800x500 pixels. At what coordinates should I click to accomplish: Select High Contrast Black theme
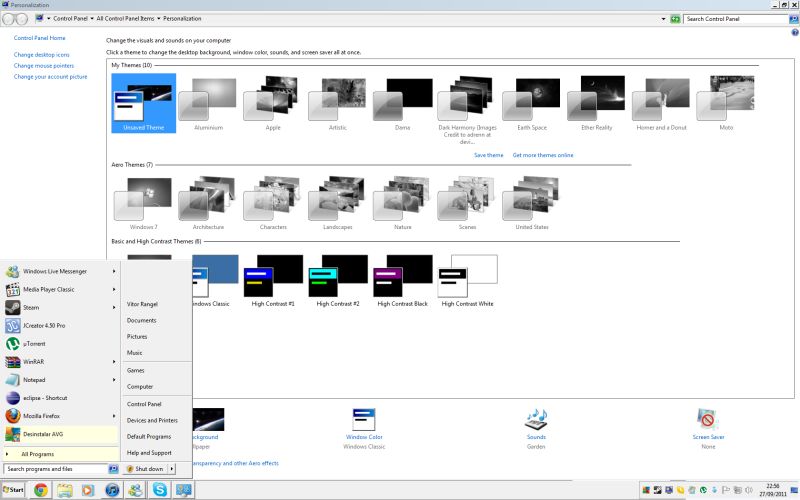(x=403, y=281)
